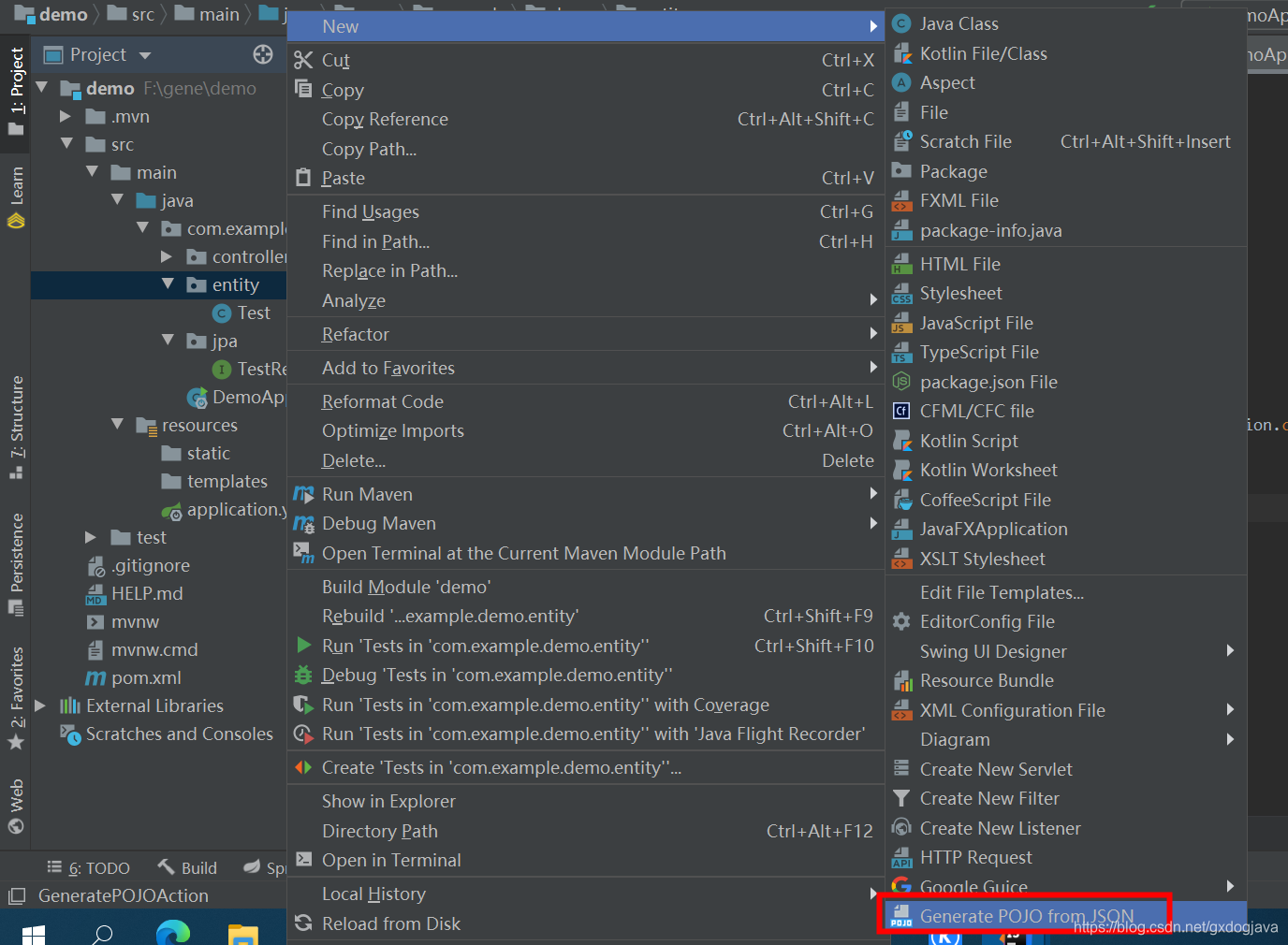
Task: Click the Windows Start button
Action: pyautogui.click(x=34, y=933)
